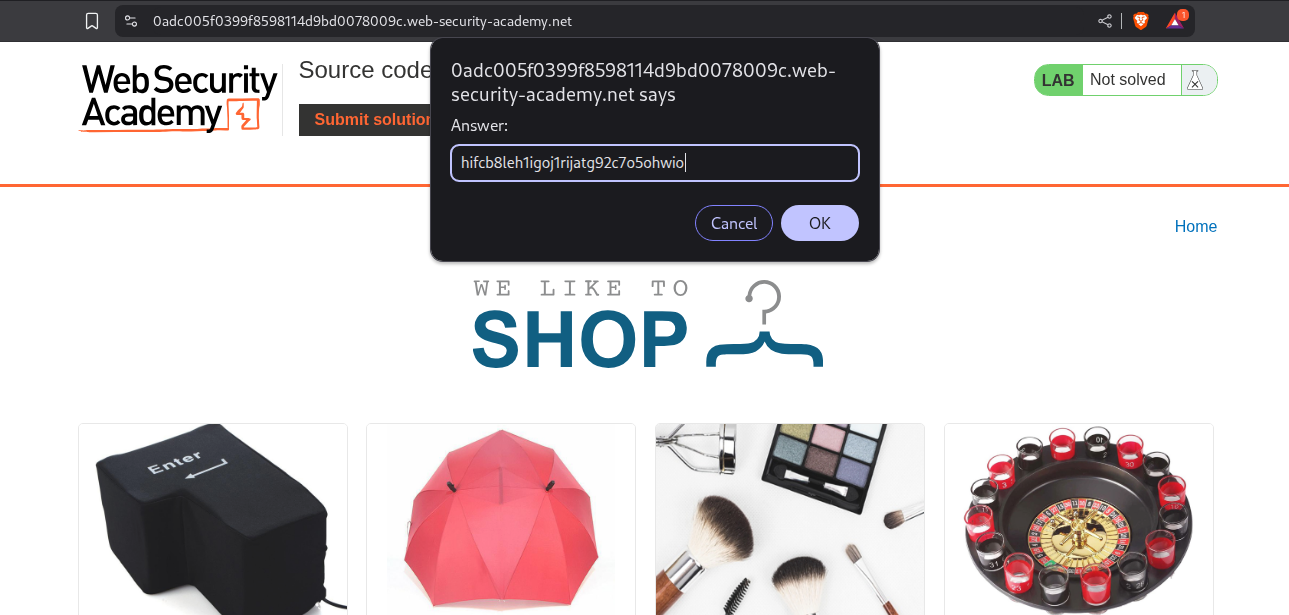Open Brave Shields lion icon
Image resolution: width=1289 pixels, height=615 pixels.
pos(1141,21)
